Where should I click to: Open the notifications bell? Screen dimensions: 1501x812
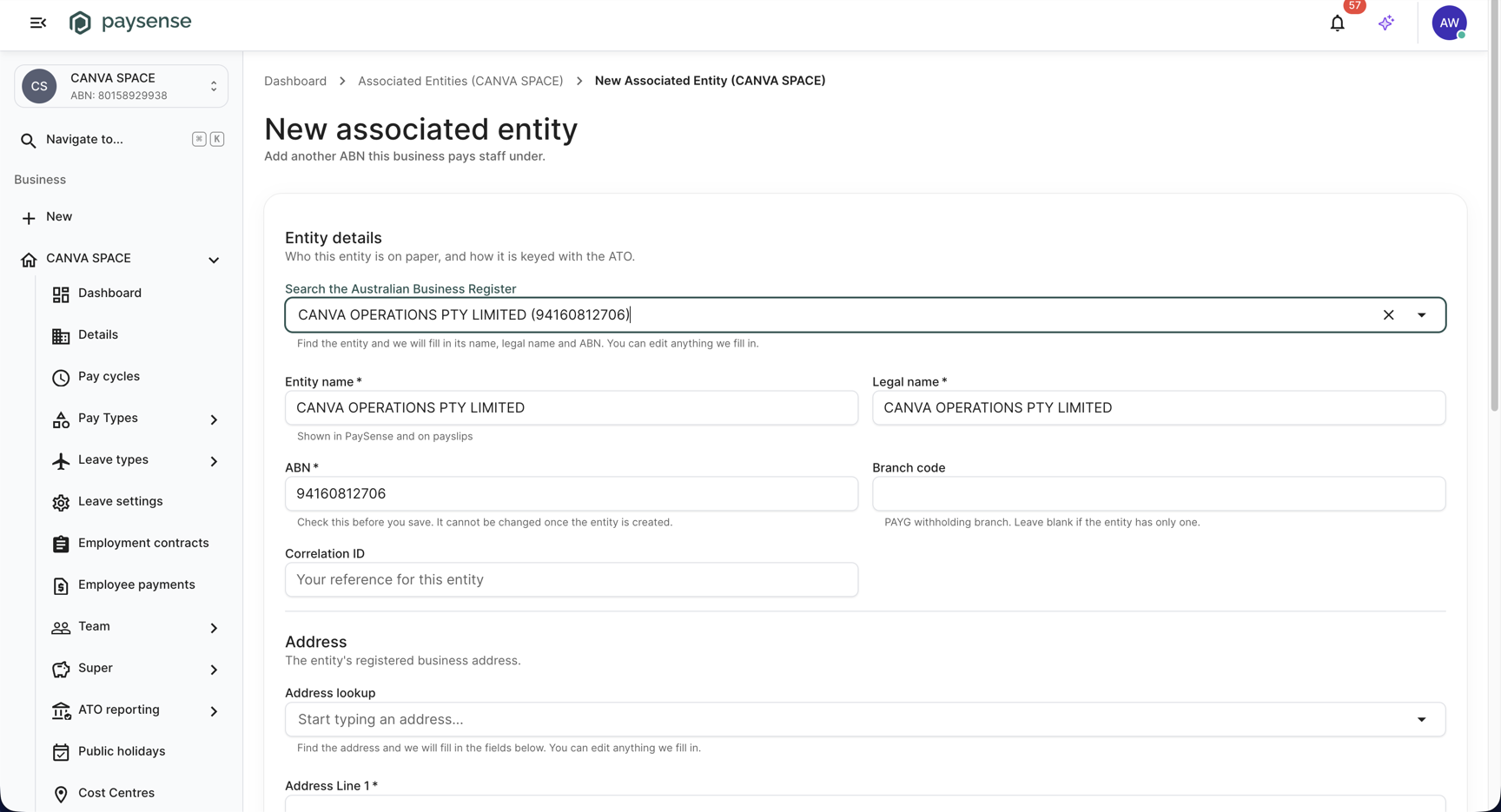1338,23
